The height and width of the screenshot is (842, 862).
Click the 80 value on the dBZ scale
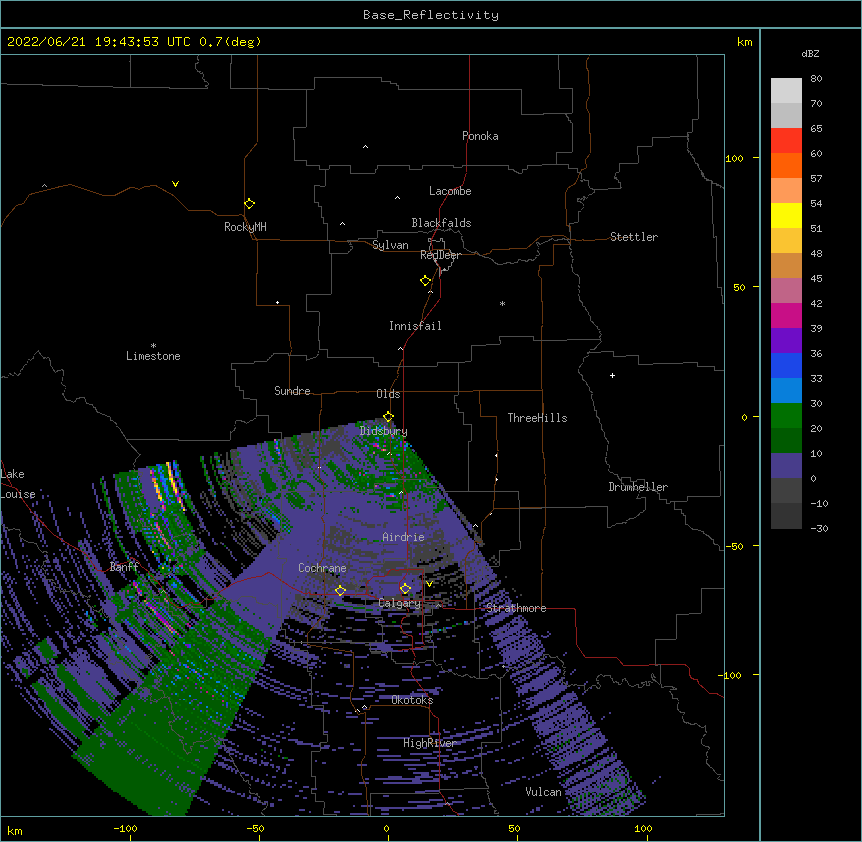[816, 79]
